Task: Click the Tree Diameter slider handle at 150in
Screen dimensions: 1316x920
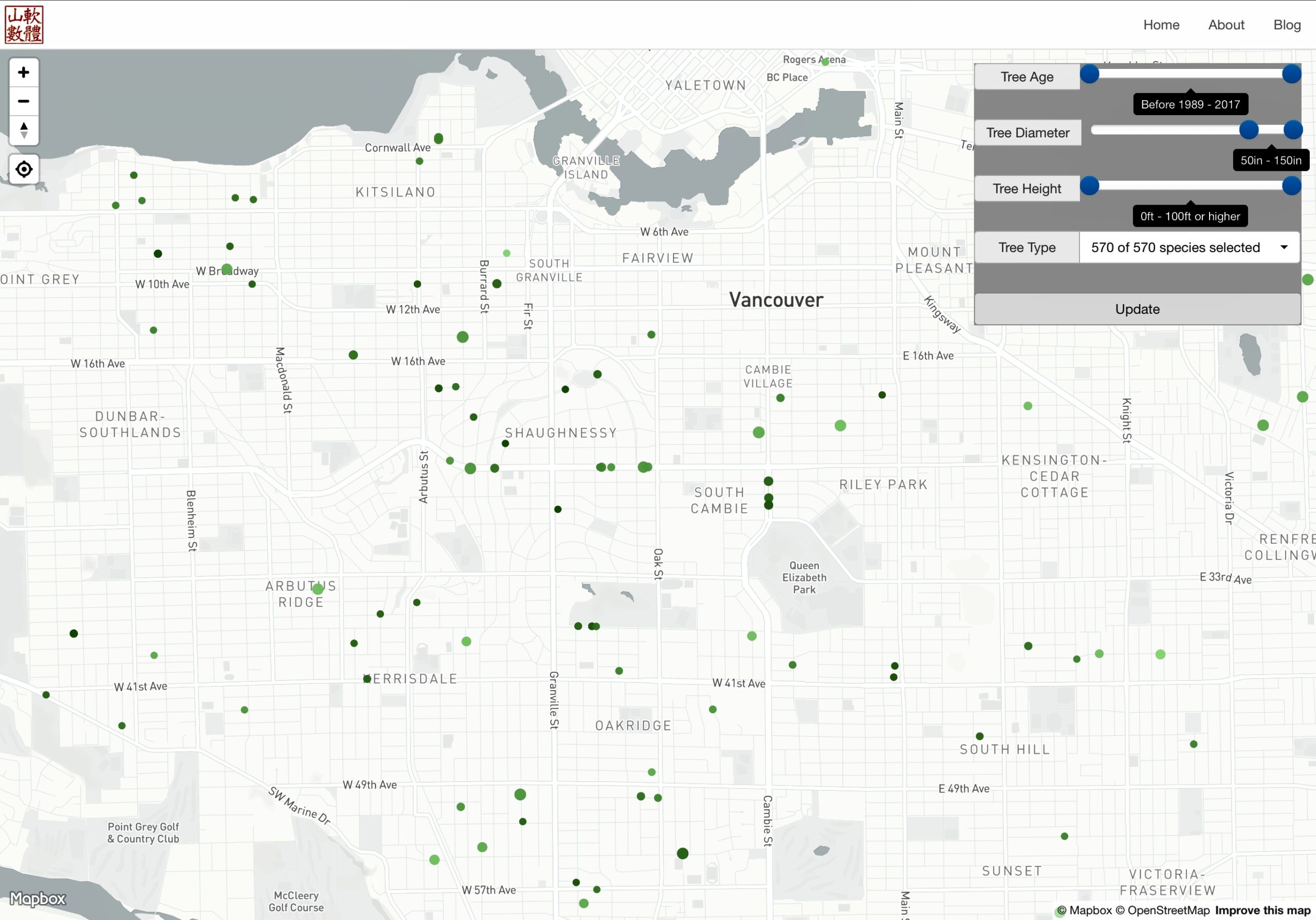Action: [x=1293, y=130]
